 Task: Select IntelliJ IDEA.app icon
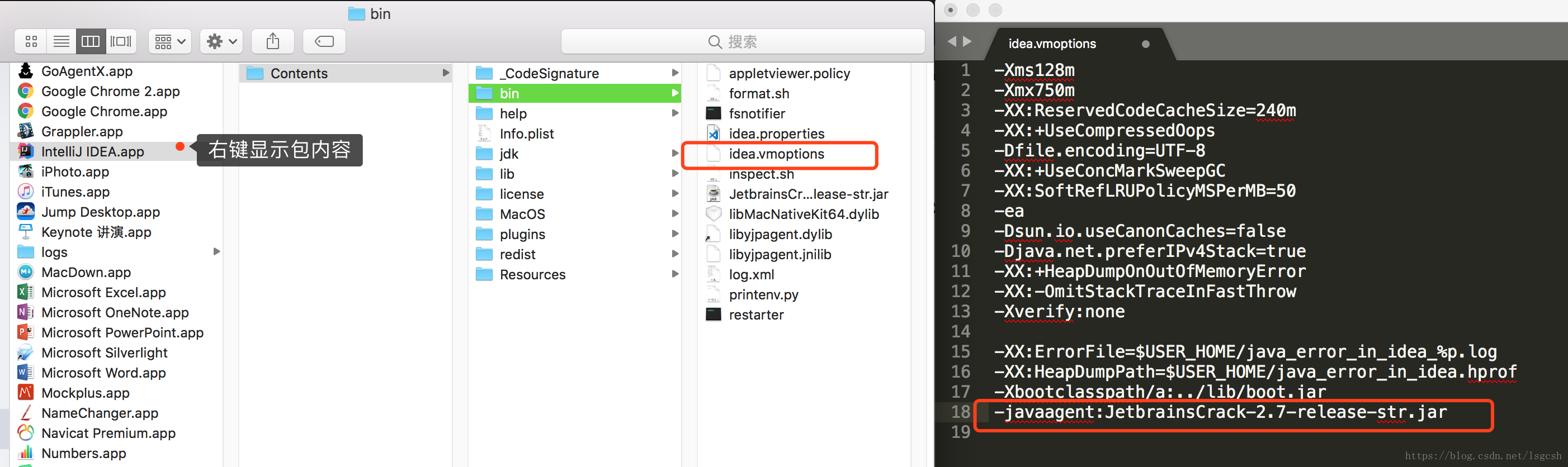[x=26, y=151]
